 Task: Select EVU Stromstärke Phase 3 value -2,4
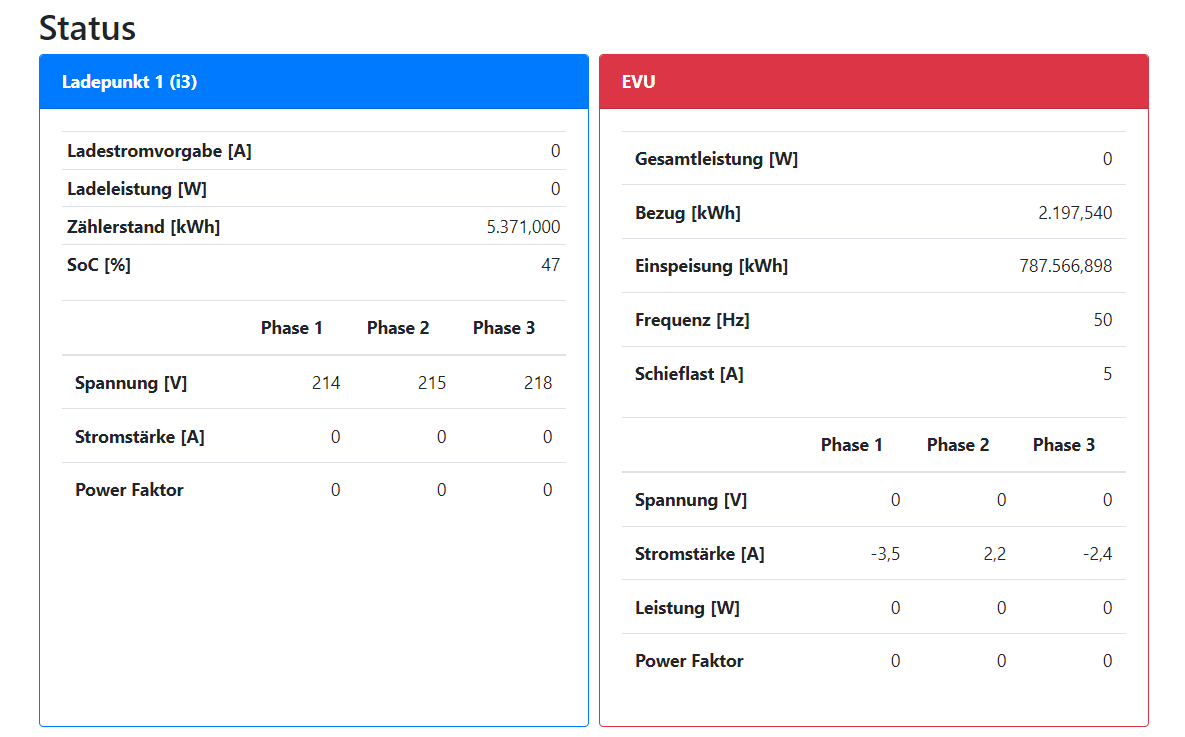click(1098, 554)
